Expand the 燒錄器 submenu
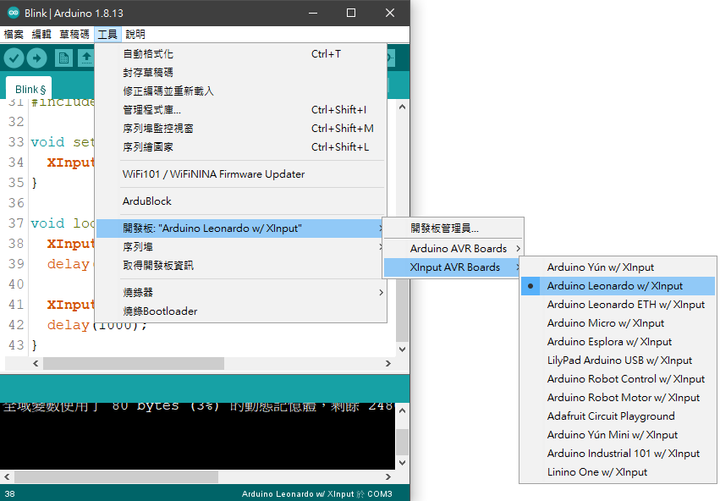Screen dimensions: 720x501 point(241,293)
